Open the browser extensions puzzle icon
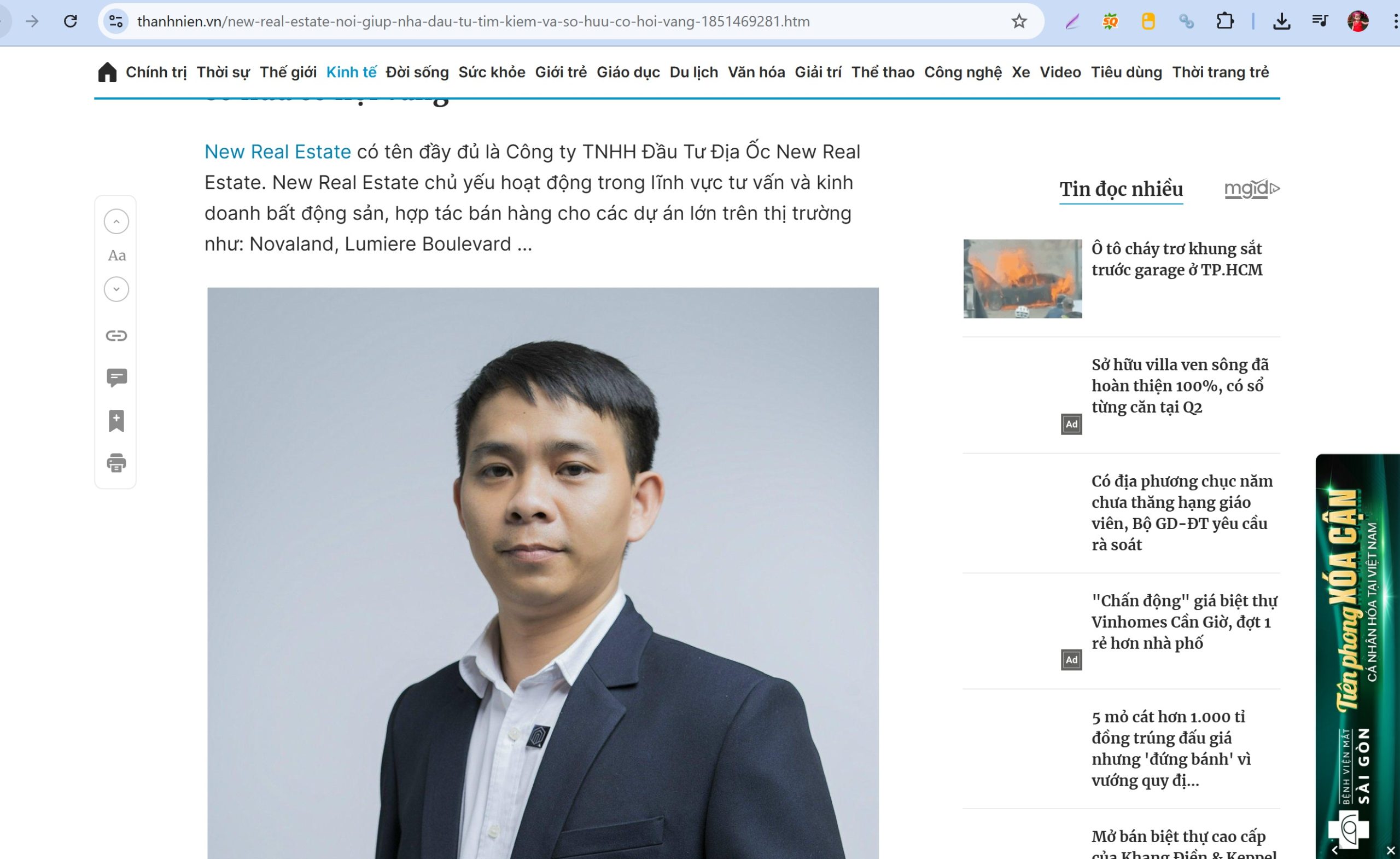Screen dimensions: 1400x859 [1224, 21]
